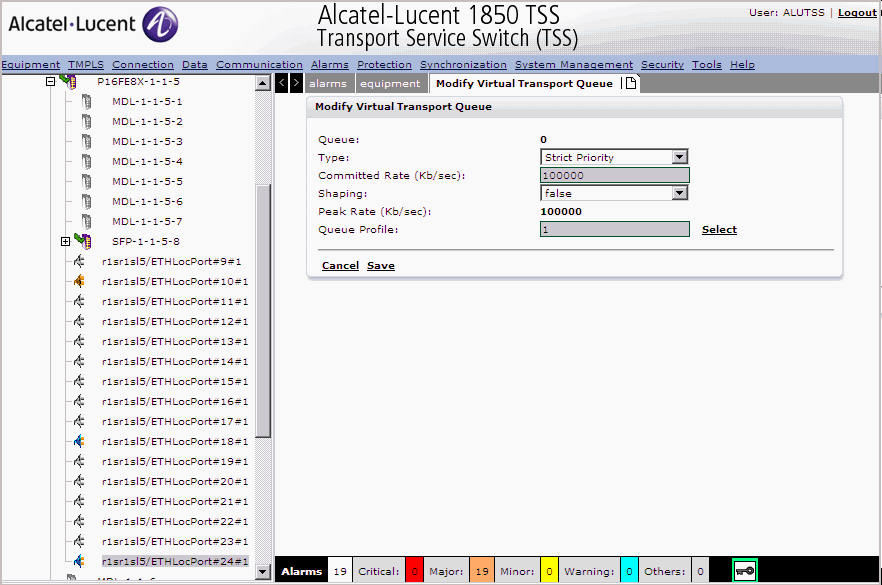Go to previous tab with left arrow

(282, 83)
